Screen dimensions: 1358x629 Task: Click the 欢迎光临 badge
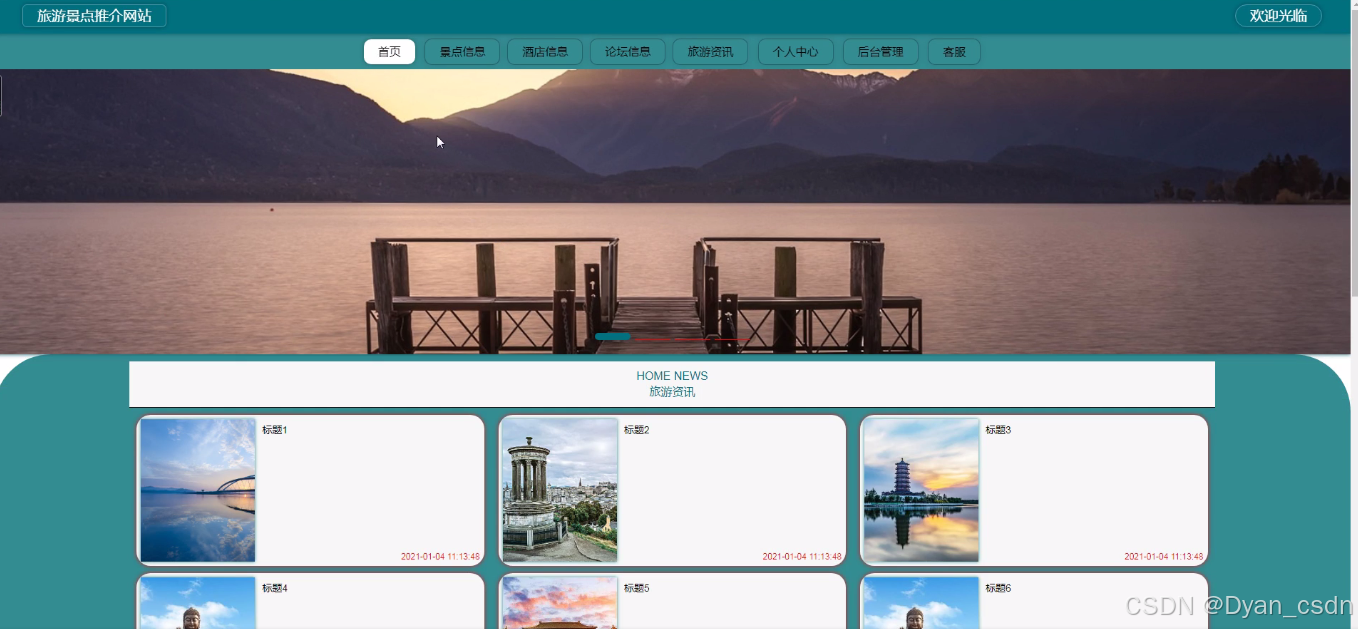[1278, 16]
